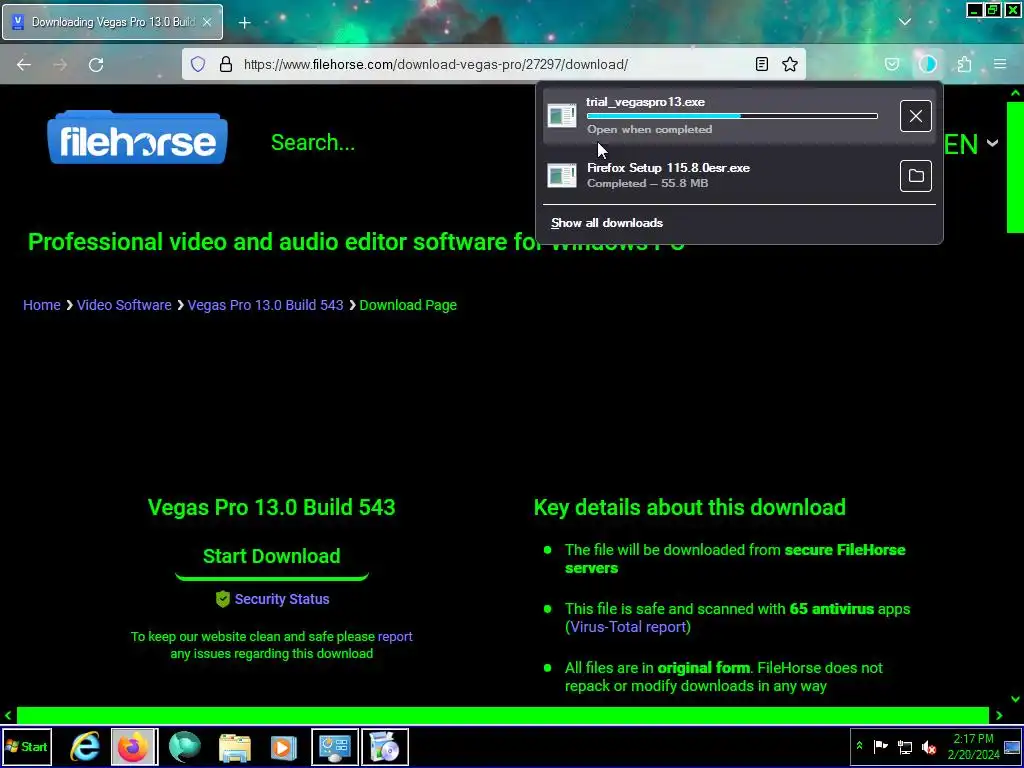The height and width of the screenshot is (768, 1024).
Task: Open the taskbar clock showing 2:17 PM
Action: pyautogui.click(x=973, y=746)
